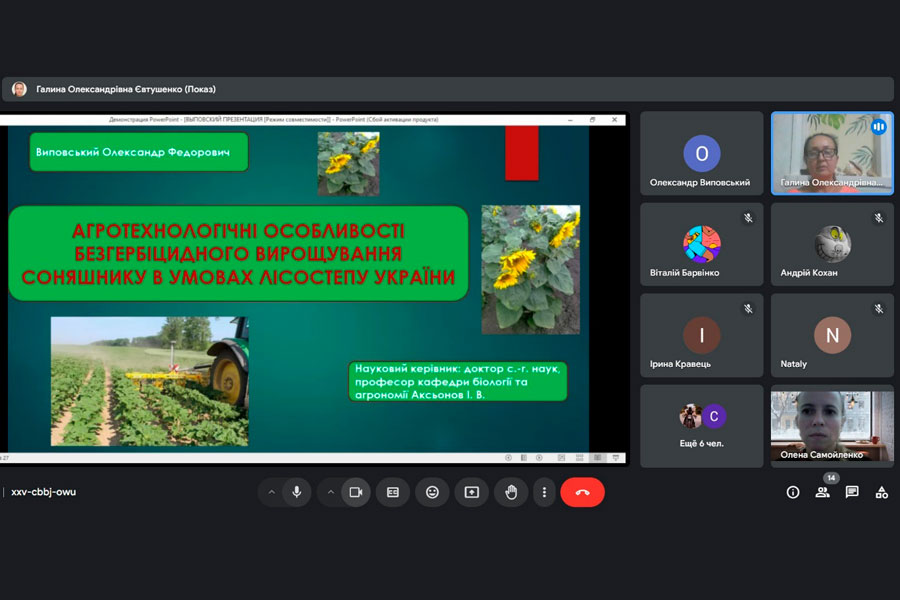This screenshot has width=900, height=600.
Task: Click the tractor field photo on slide
Action: pos(150,381)
